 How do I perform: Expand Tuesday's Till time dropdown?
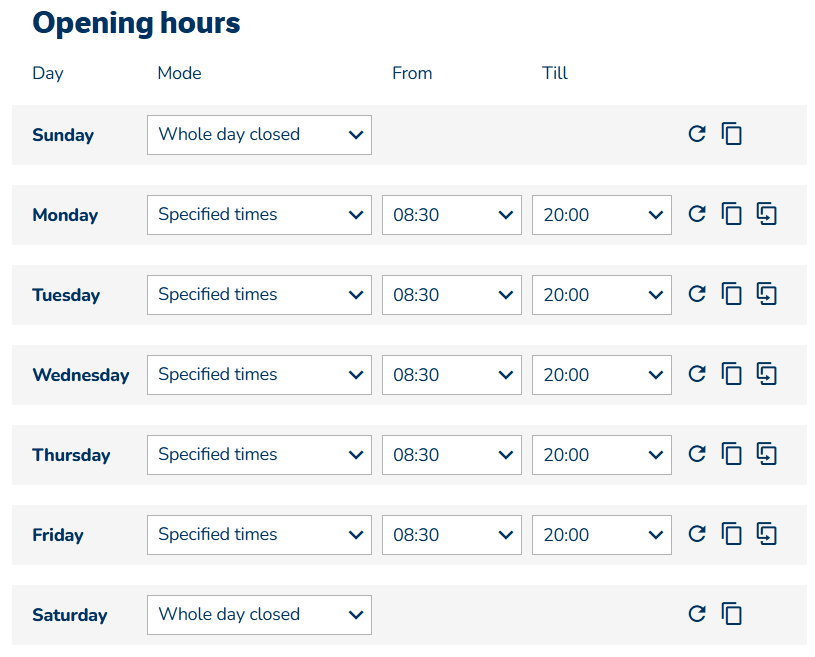[x=601, y=295]
